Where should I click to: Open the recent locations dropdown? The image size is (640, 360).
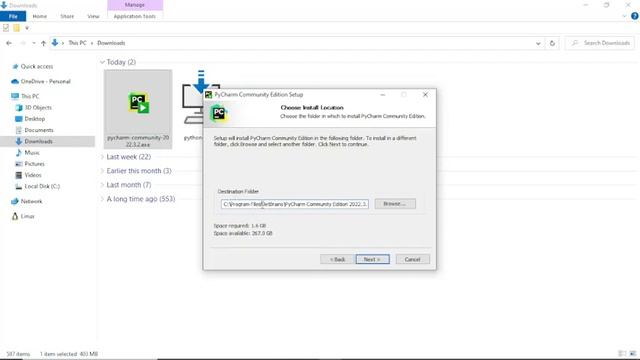tap(33, 43)
